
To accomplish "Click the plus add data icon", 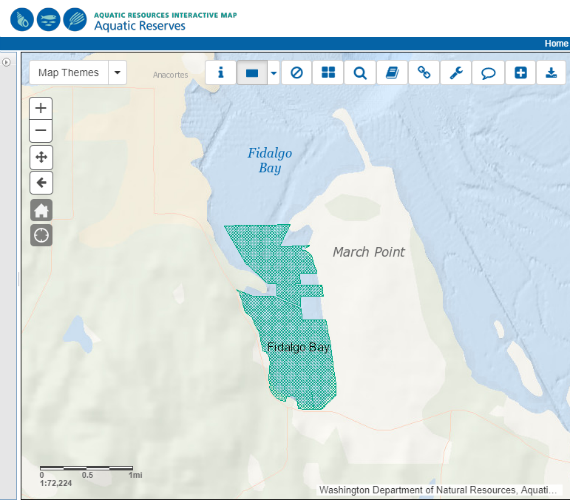I will click(520, 73).
